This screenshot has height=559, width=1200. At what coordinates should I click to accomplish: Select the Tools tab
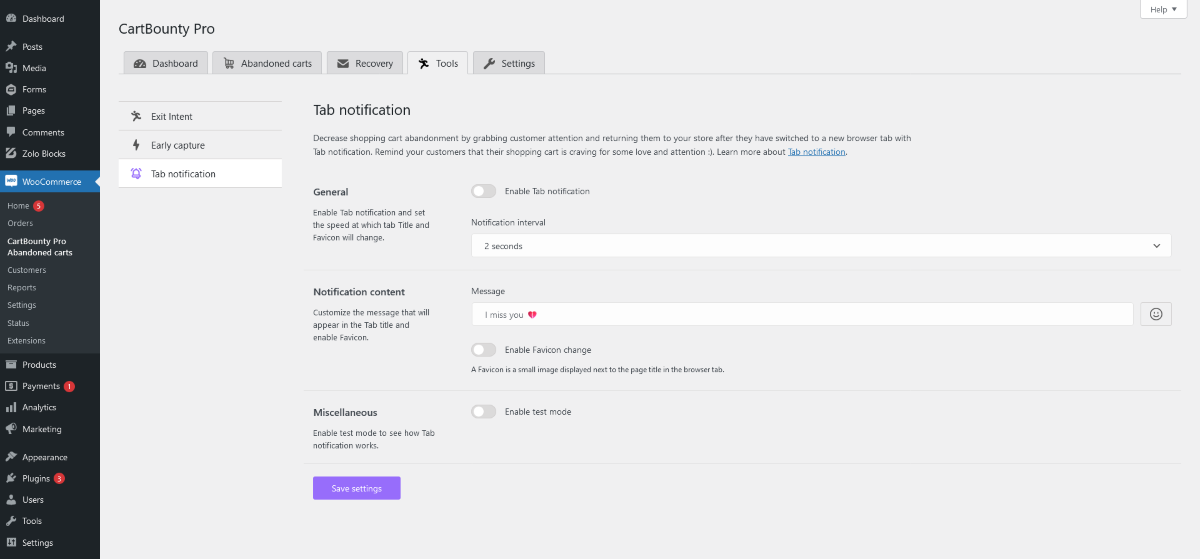coord(437,63)
